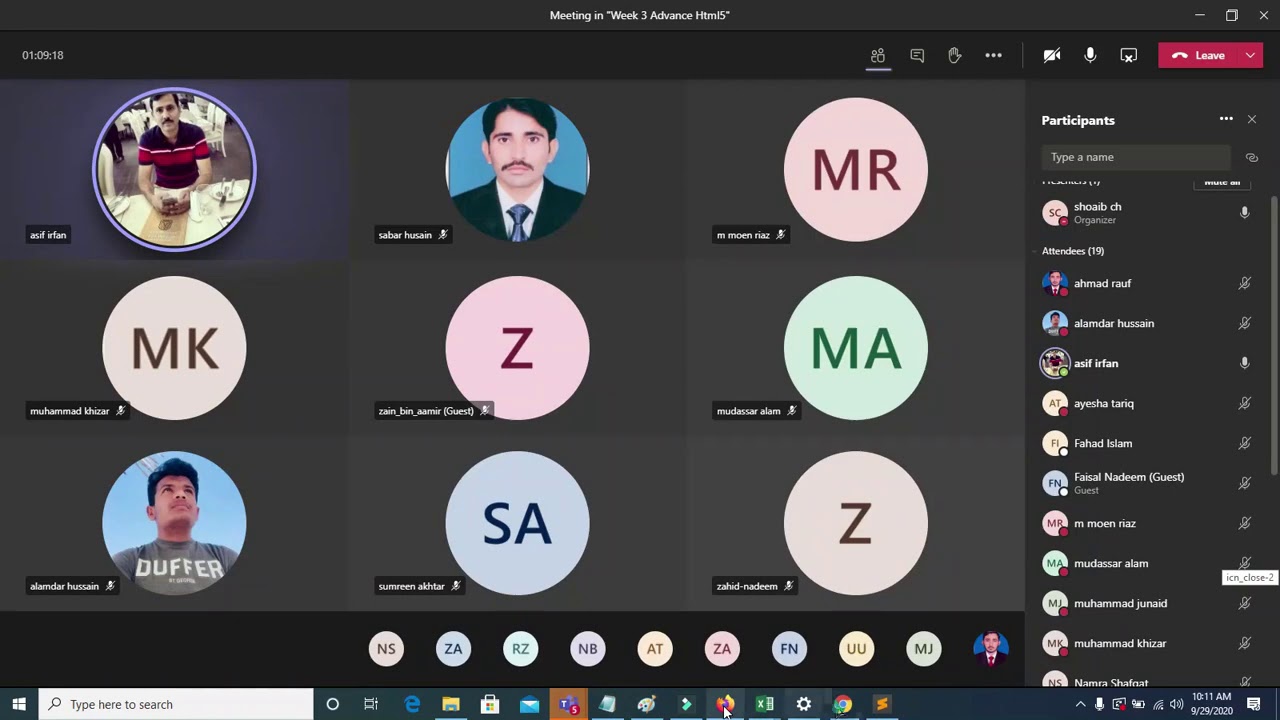Click the RZ participant avatar
1280x720 pixels.
pyautogui.click(x=520, y=649)
